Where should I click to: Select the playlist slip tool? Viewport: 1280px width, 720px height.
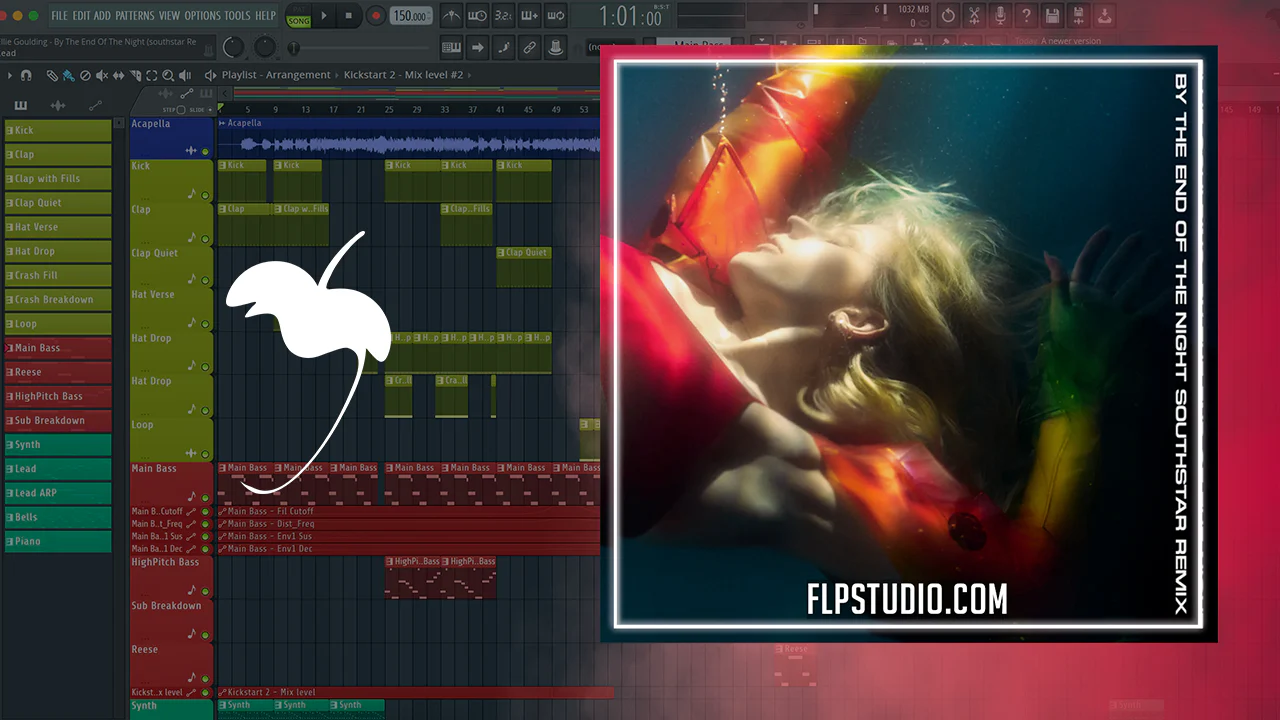tap(119, 75)
